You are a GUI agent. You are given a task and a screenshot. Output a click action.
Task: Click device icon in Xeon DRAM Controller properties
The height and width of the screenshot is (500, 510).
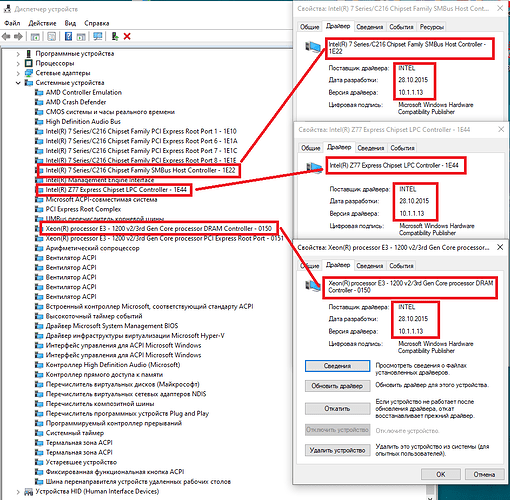(313, 285)
